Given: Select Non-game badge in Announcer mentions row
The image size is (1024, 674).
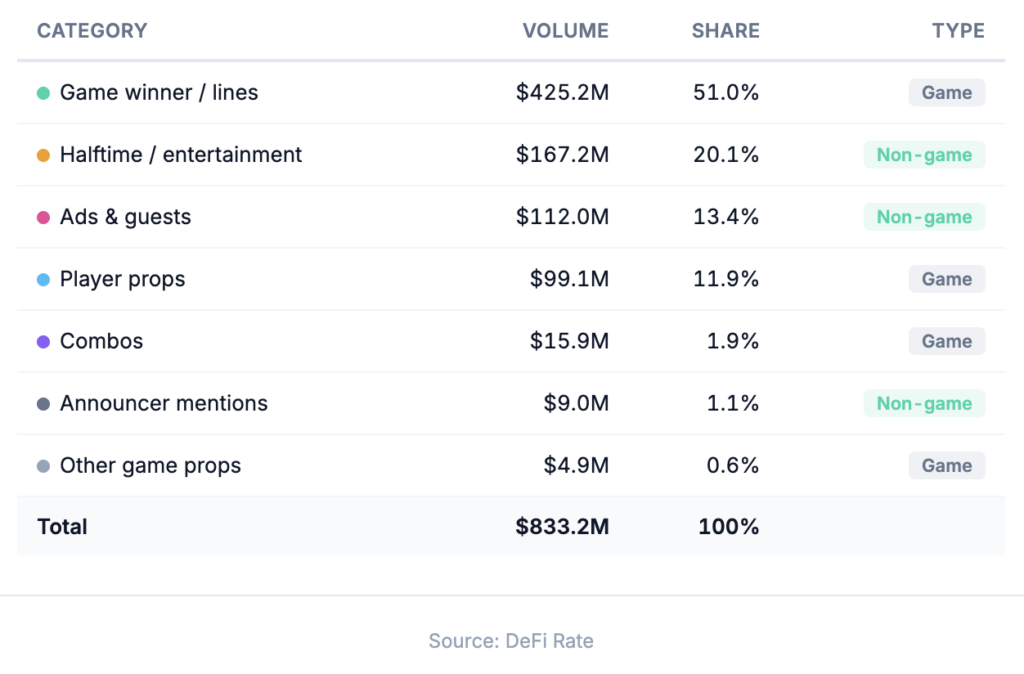Looking at the screenshot, I should [924, 404].
